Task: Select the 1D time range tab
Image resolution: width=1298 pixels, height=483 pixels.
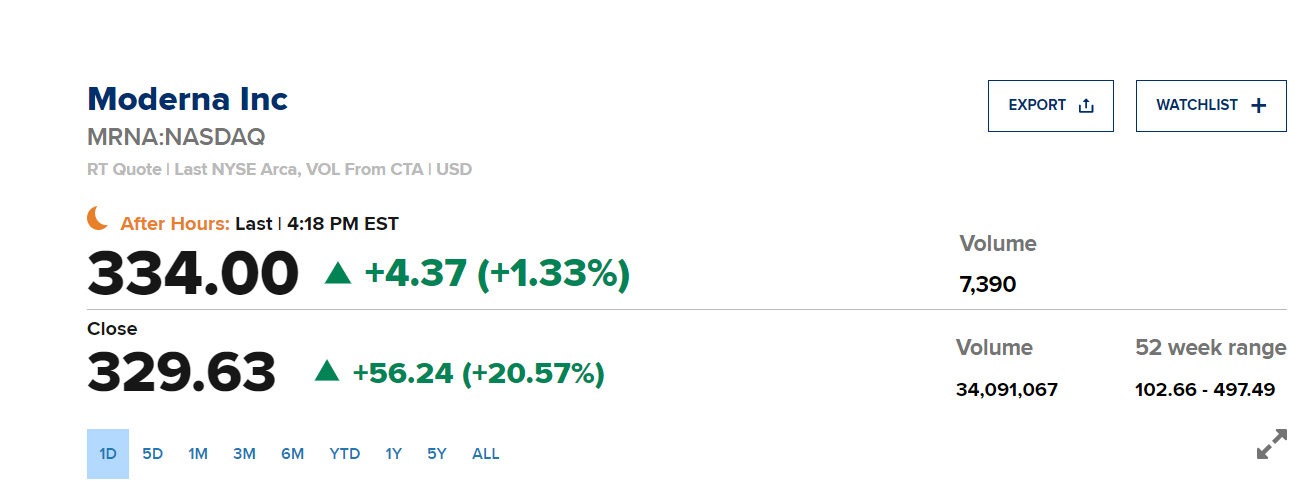Action: click(x=108, y=454)
